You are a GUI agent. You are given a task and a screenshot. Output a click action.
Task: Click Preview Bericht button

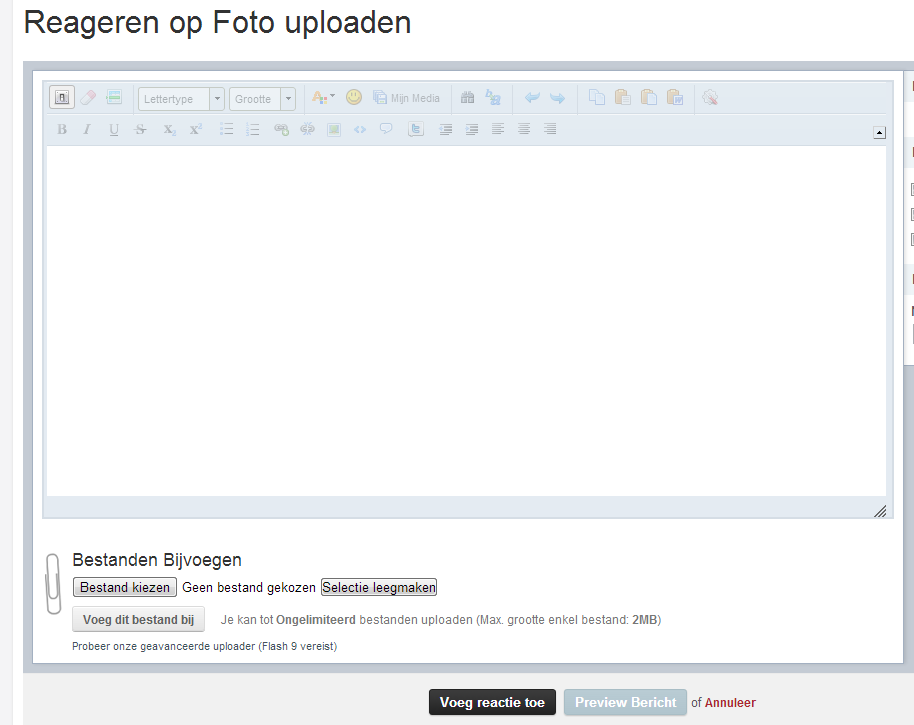(x=625, y=702)
